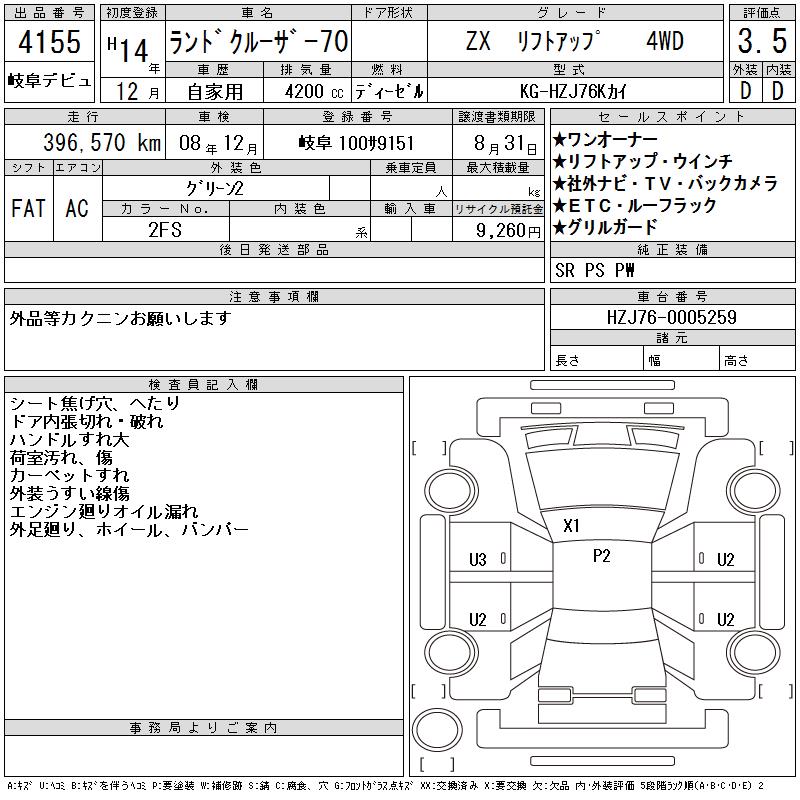Click the sales point ★ETC・ルーフラック

[x=635, y=205]
